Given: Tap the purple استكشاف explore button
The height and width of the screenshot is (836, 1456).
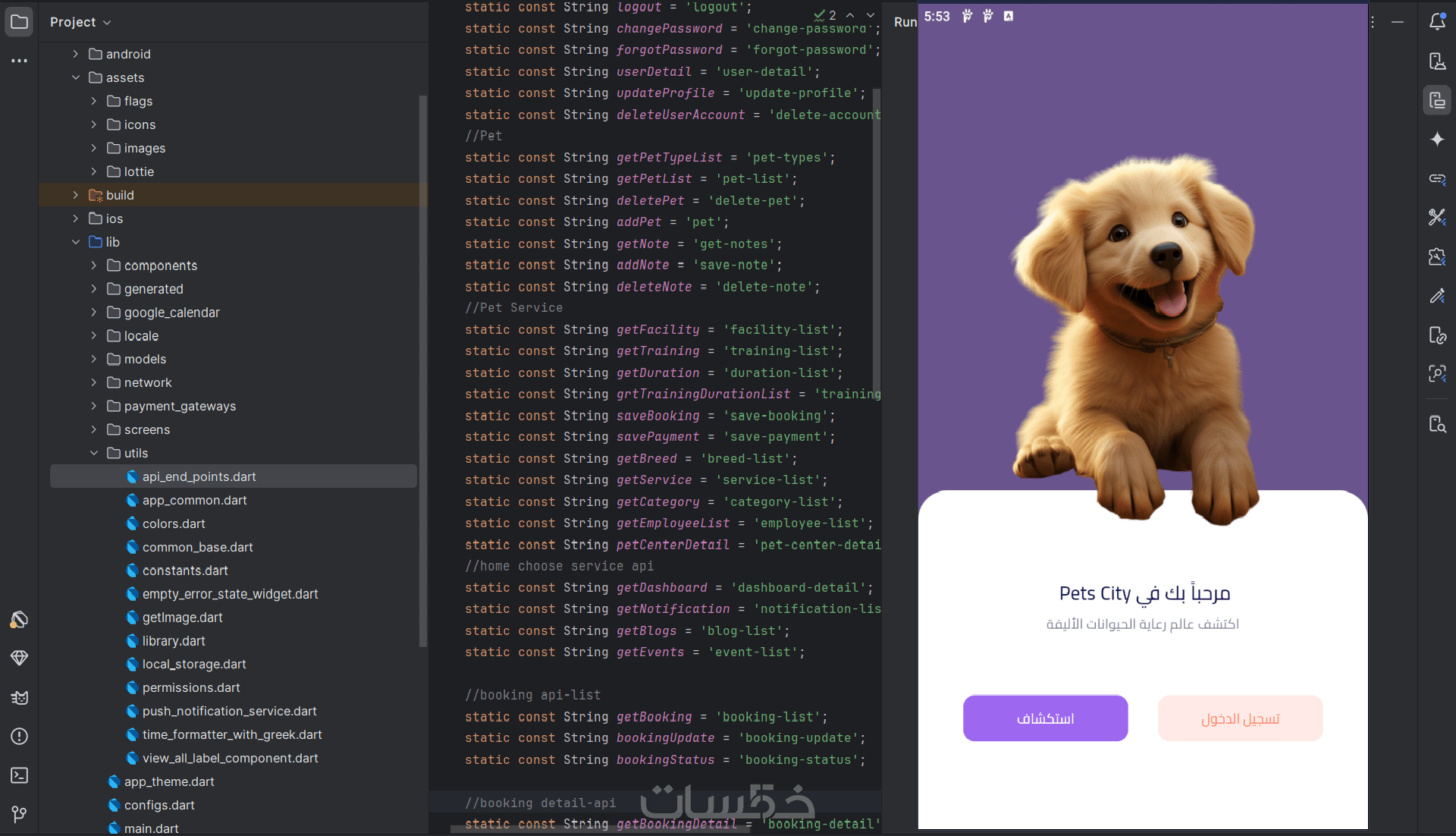Looking at the screenshot, I should click(x=1045, y=718).
